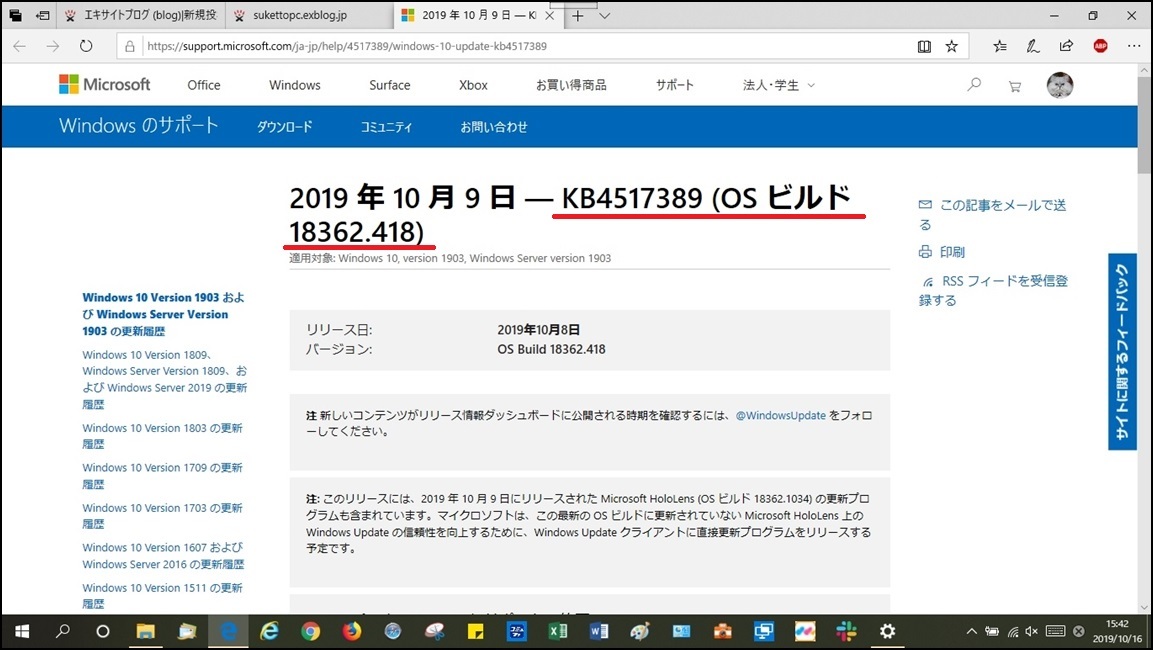1153x650 pixels.
Task: Close the active KB4517389 tab
Action: (x=549, y=15)
